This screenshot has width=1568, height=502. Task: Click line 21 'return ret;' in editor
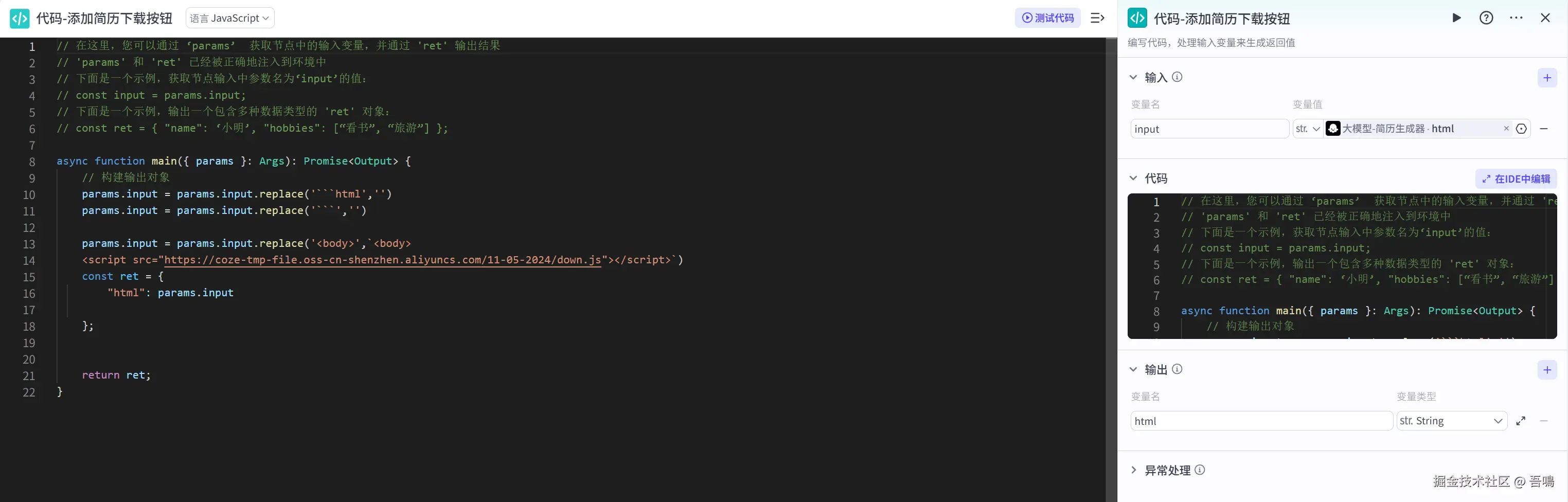pyautogui.click(x=116, y=375)
